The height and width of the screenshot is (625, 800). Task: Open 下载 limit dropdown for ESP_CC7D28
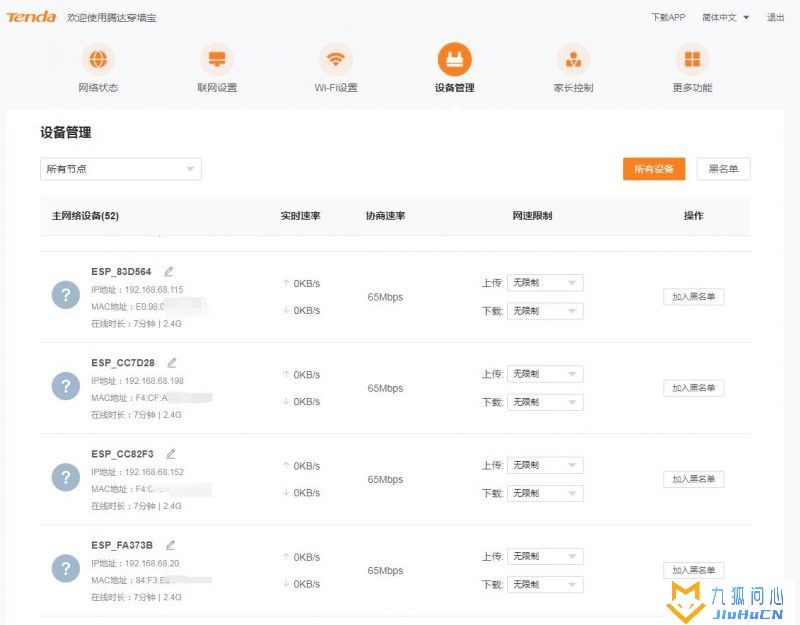545,402
